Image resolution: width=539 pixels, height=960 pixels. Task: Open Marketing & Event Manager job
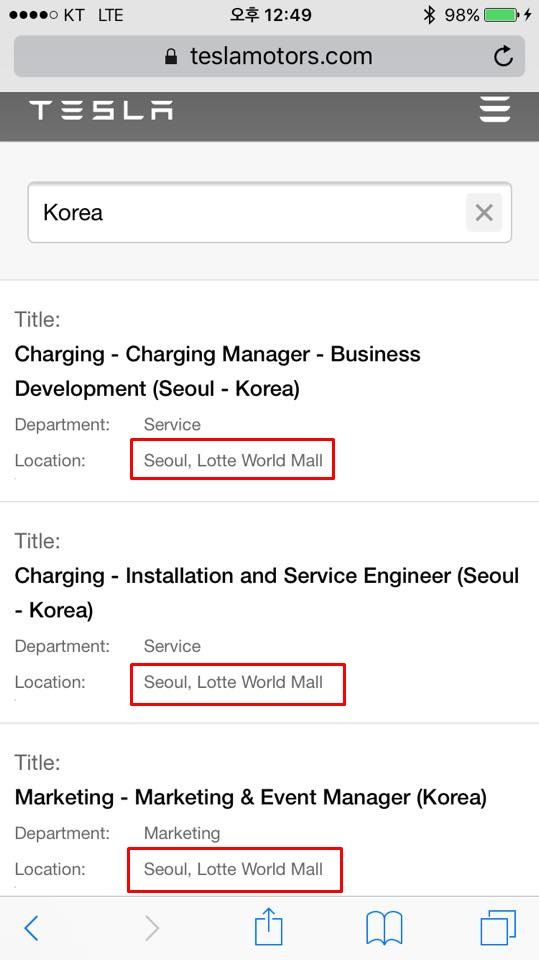(x=251, y=797)
